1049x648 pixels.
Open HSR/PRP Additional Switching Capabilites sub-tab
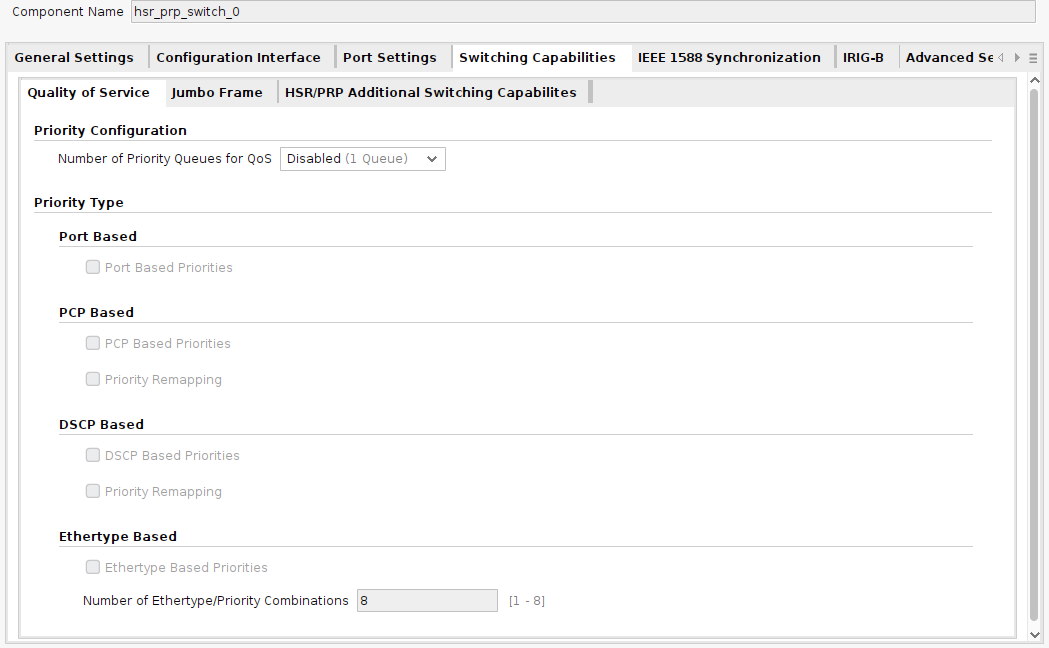coord(431,92)
